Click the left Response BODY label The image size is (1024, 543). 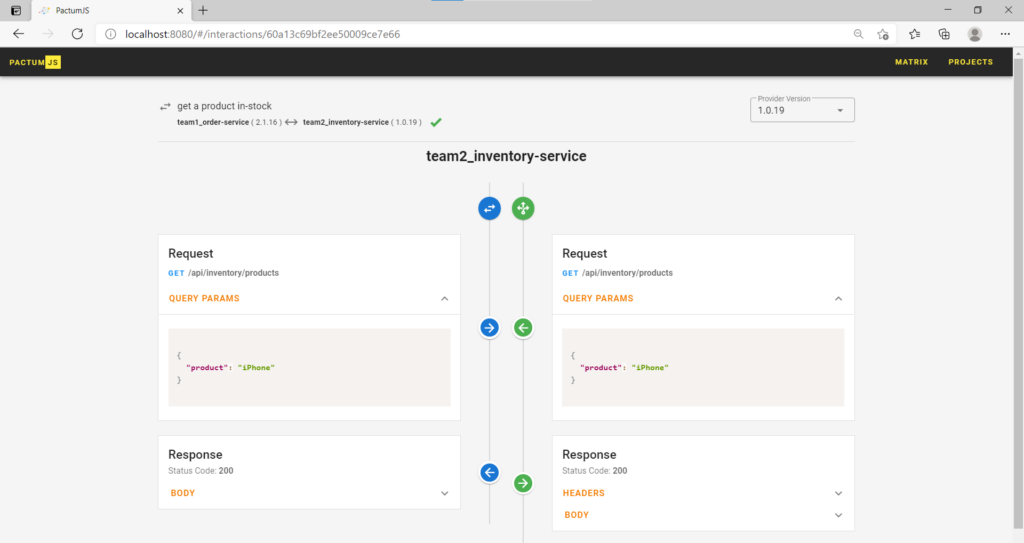pyautogui.click(x=182, y=493)
